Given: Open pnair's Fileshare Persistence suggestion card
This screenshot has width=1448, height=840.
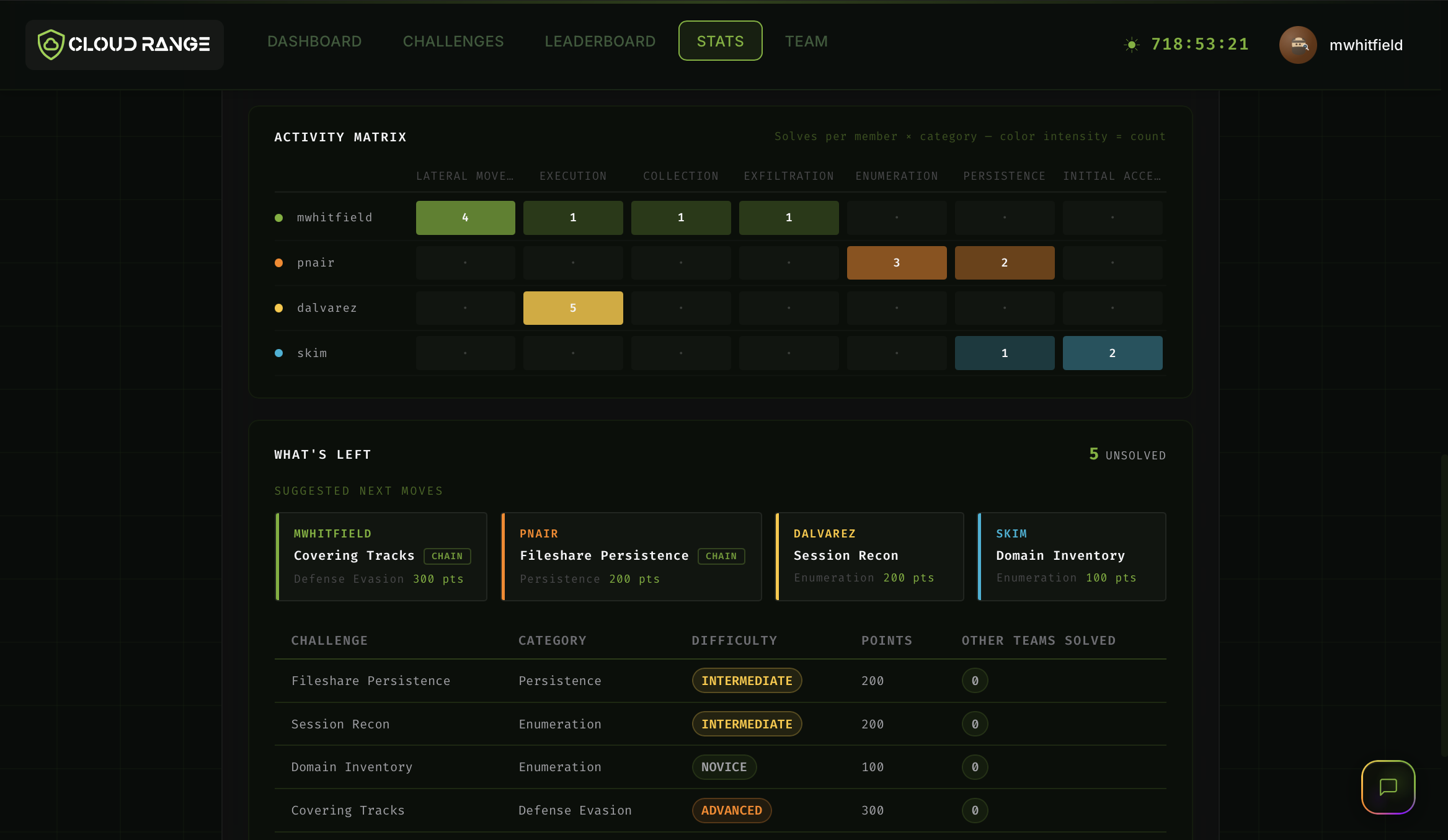Looking at the screenshot, I should (x=631, y=557).
